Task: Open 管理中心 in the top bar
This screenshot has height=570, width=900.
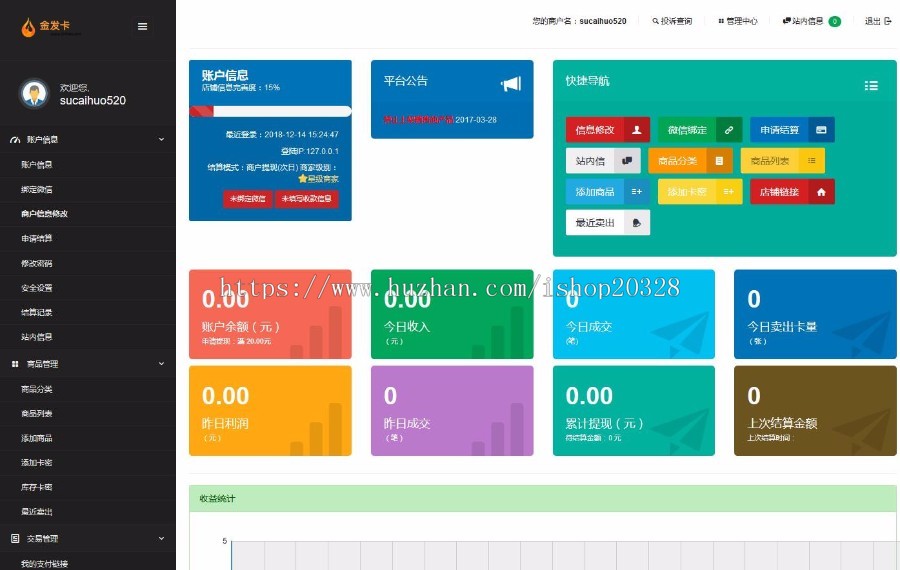Action: pyautogui.click(x=738, y=21)
